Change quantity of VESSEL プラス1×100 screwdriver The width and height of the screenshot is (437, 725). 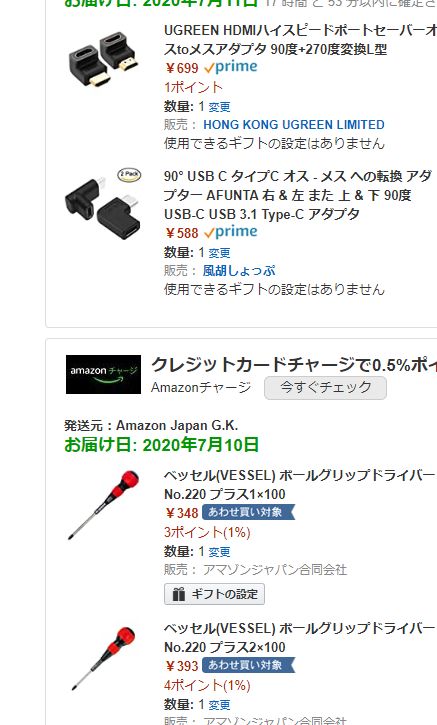219,552
